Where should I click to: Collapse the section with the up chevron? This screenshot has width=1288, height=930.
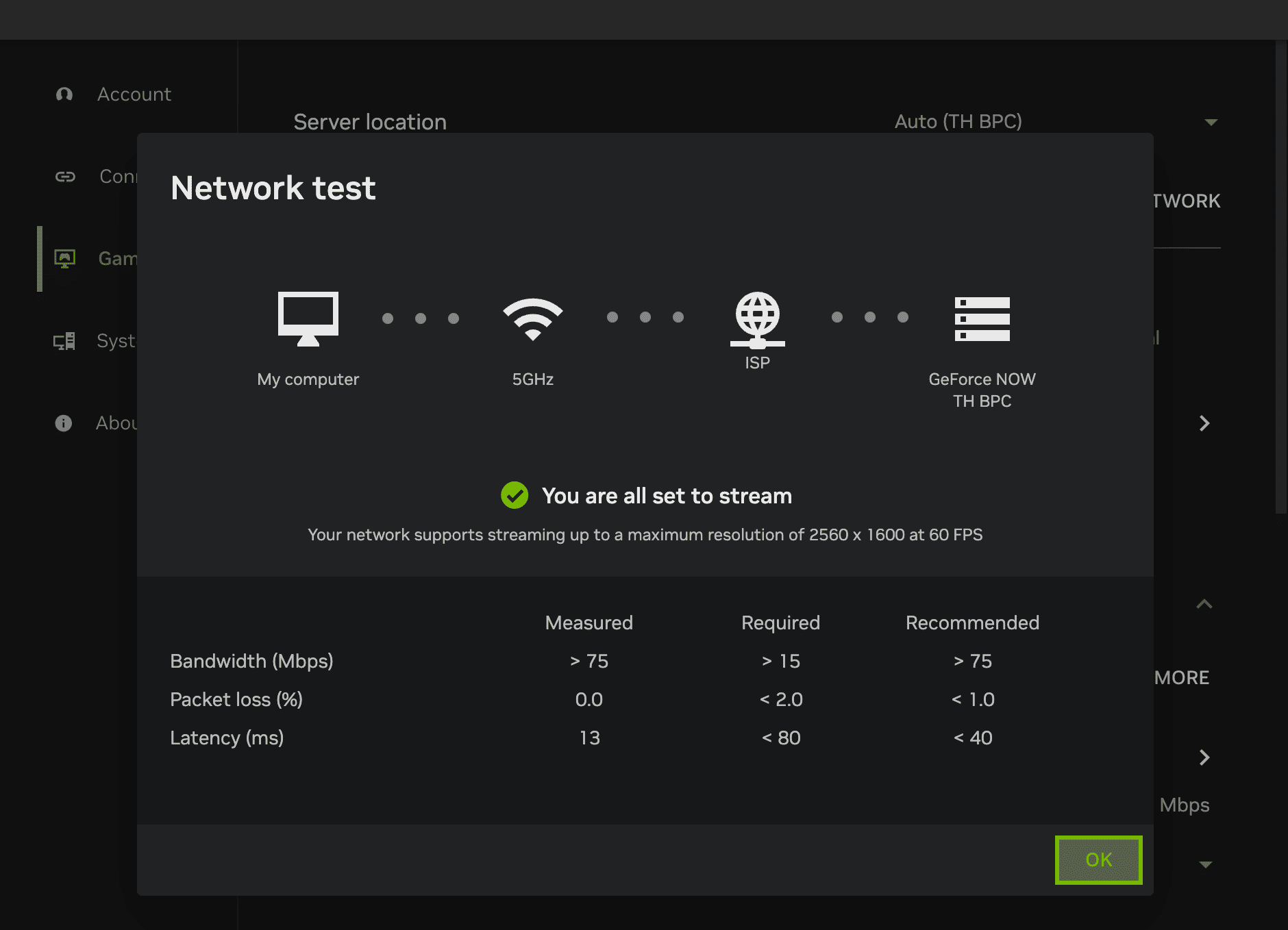point(1204,604)
